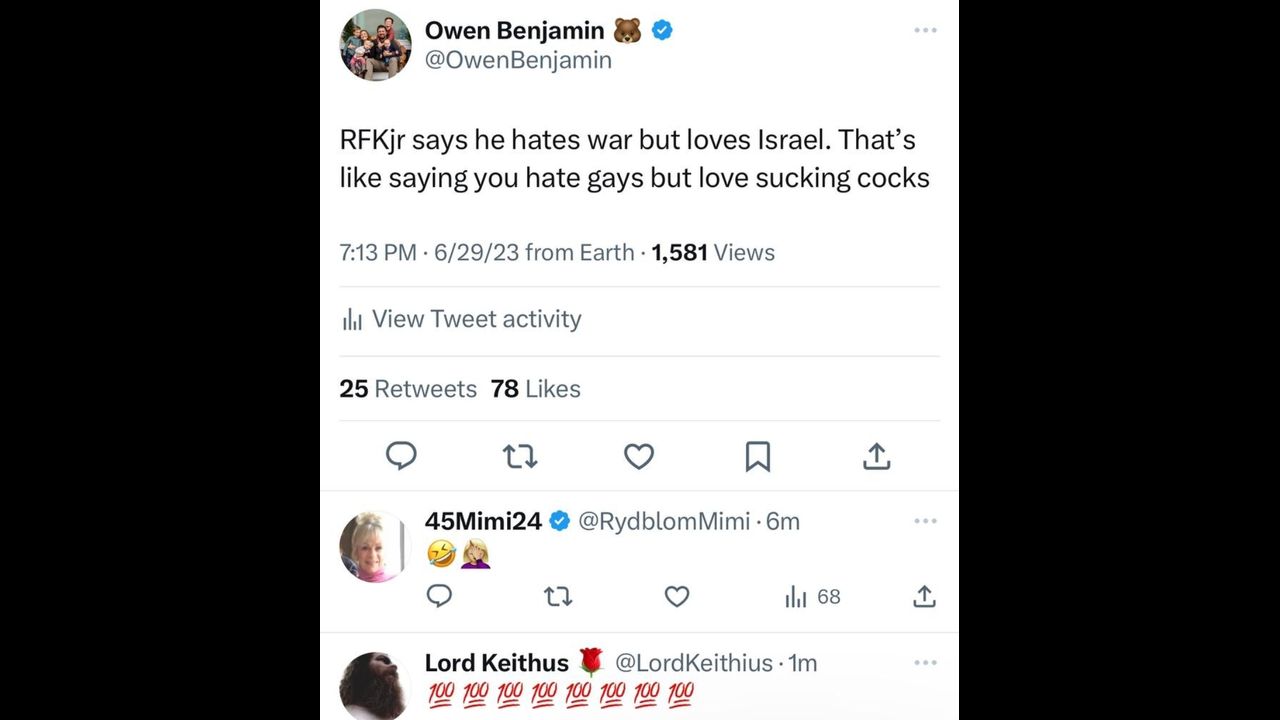View analytics for 45Mimi24's reply
The height and width of the screenshot is (720, 1280).
coord(812,597)
